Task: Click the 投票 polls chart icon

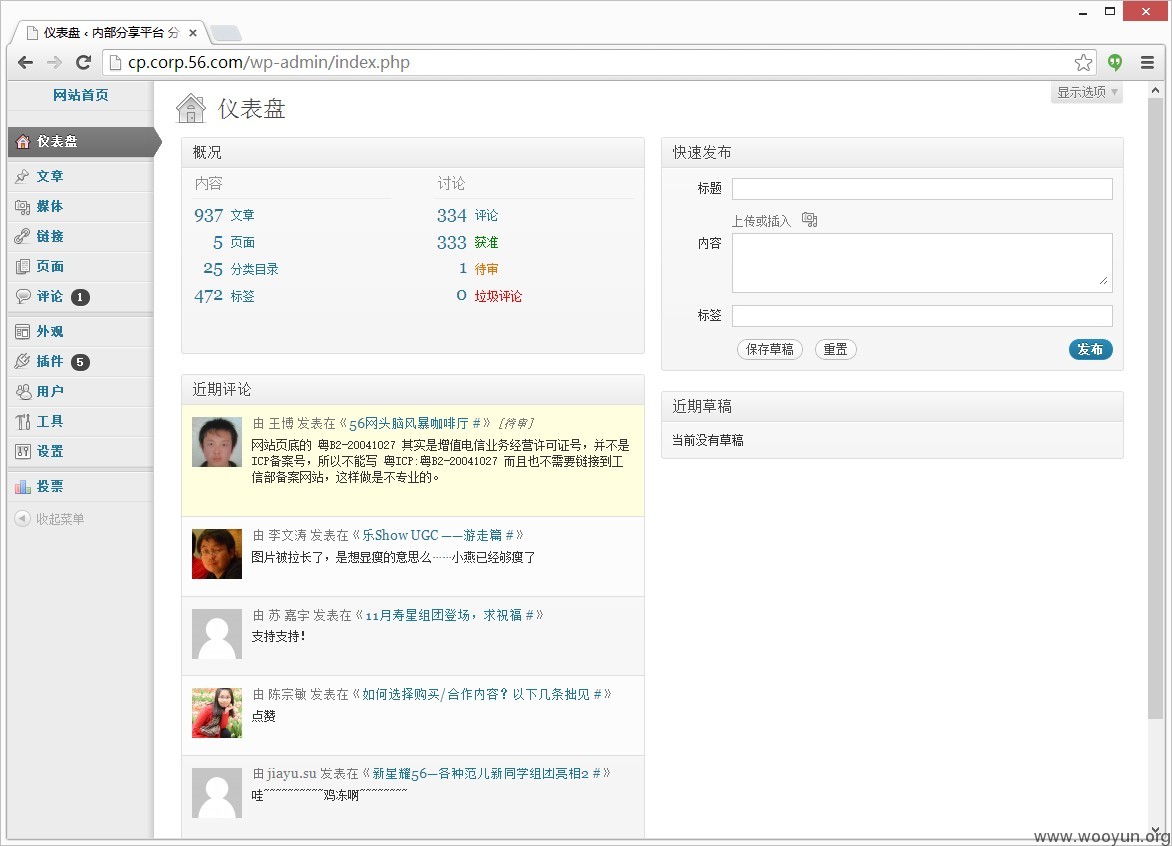Action: 22,487
